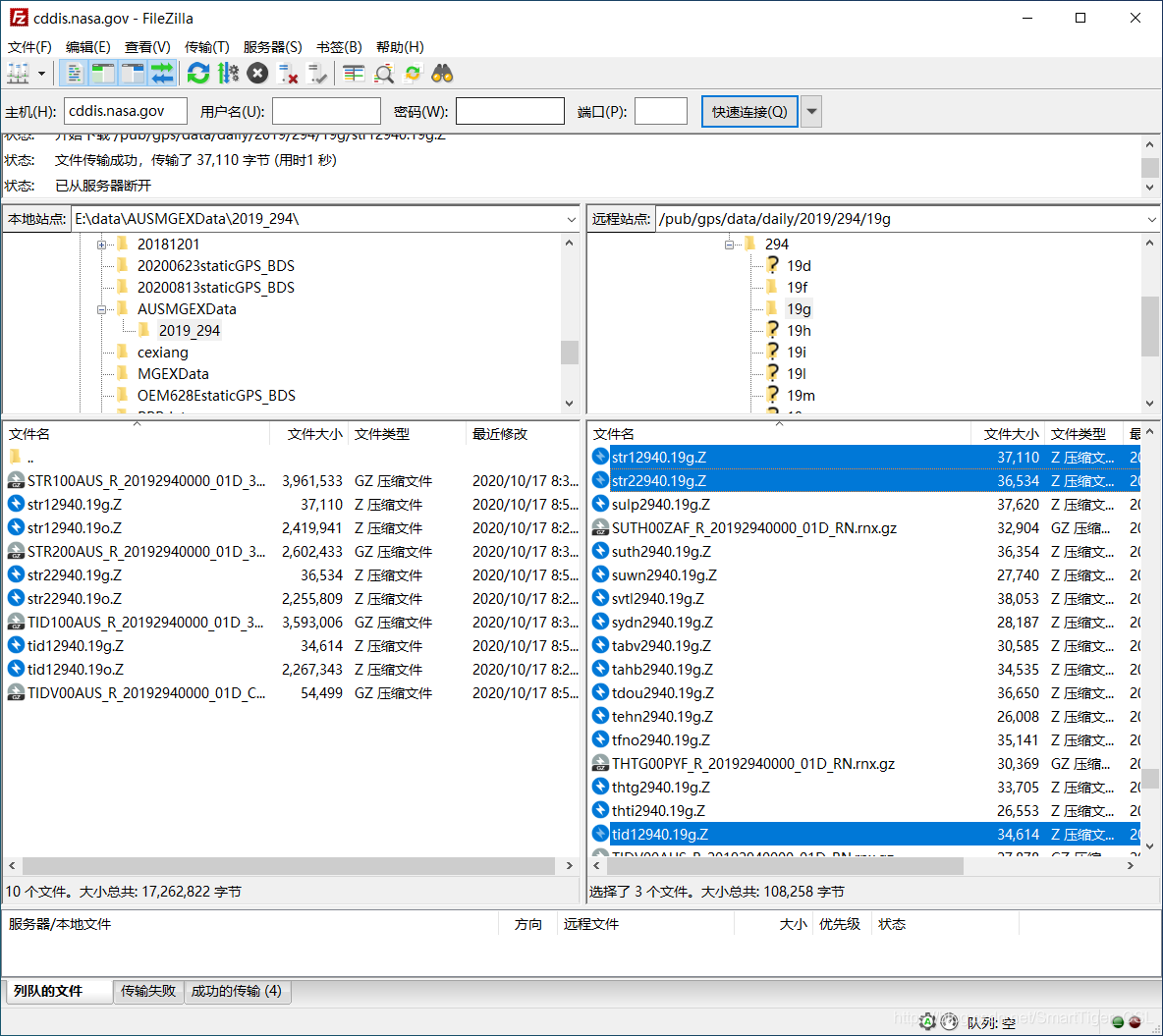The height and width of the screenshot is (1036, 1163).
Task: Open the Site Manager dropdown arrow
Action: click(41, 74)
